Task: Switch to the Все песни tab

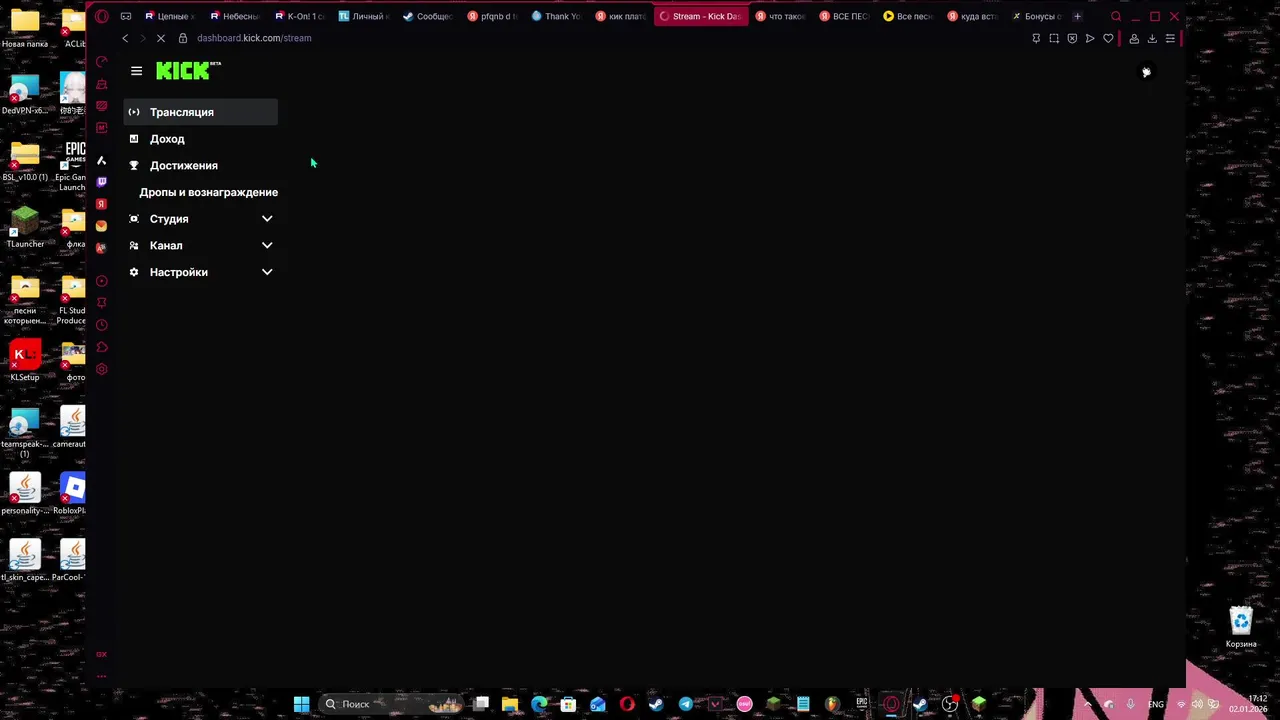Action: (908, 16)
